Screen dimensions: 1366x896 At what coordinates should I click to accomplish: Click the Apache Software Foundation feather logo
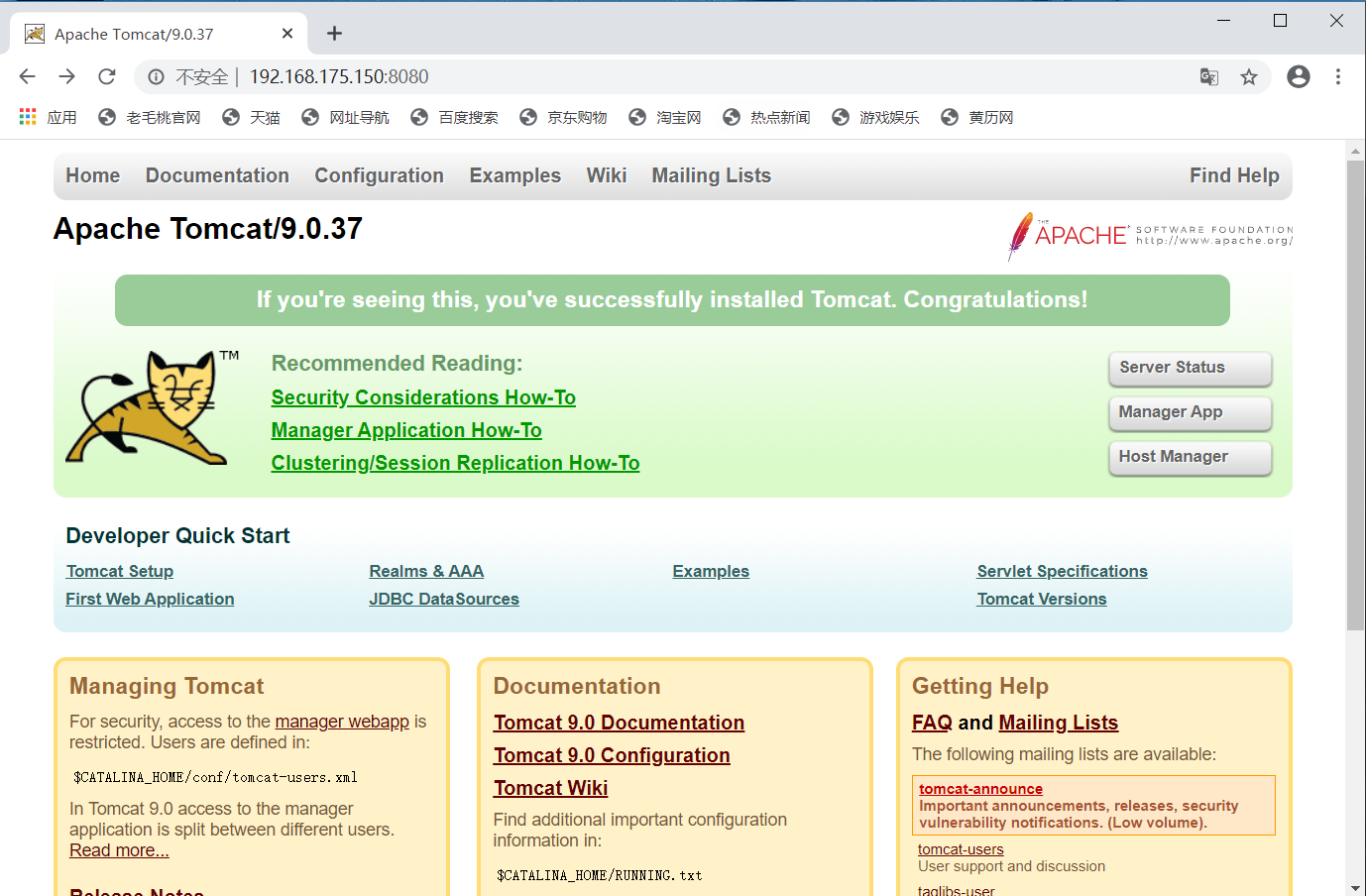click(1150, 236)
